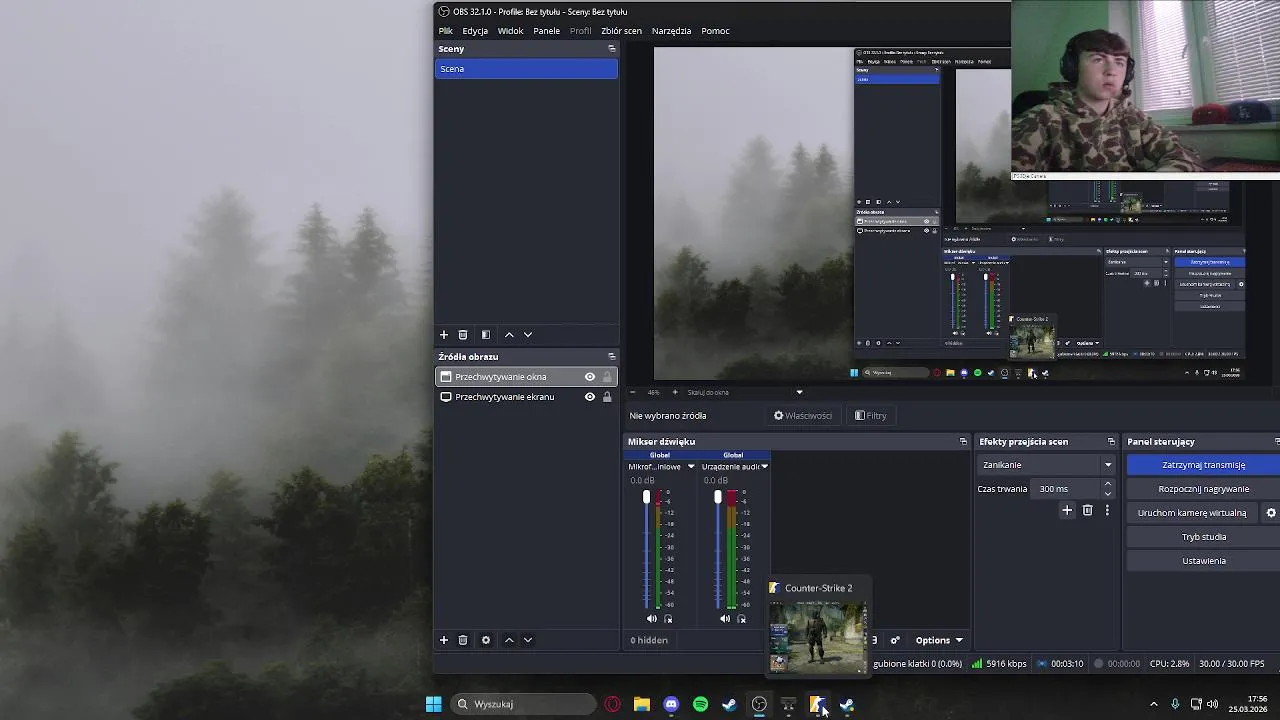This screenshot has width=1280, height=720.
Task: Open File Explorer from the taskbar
Action: coord(642,704)
